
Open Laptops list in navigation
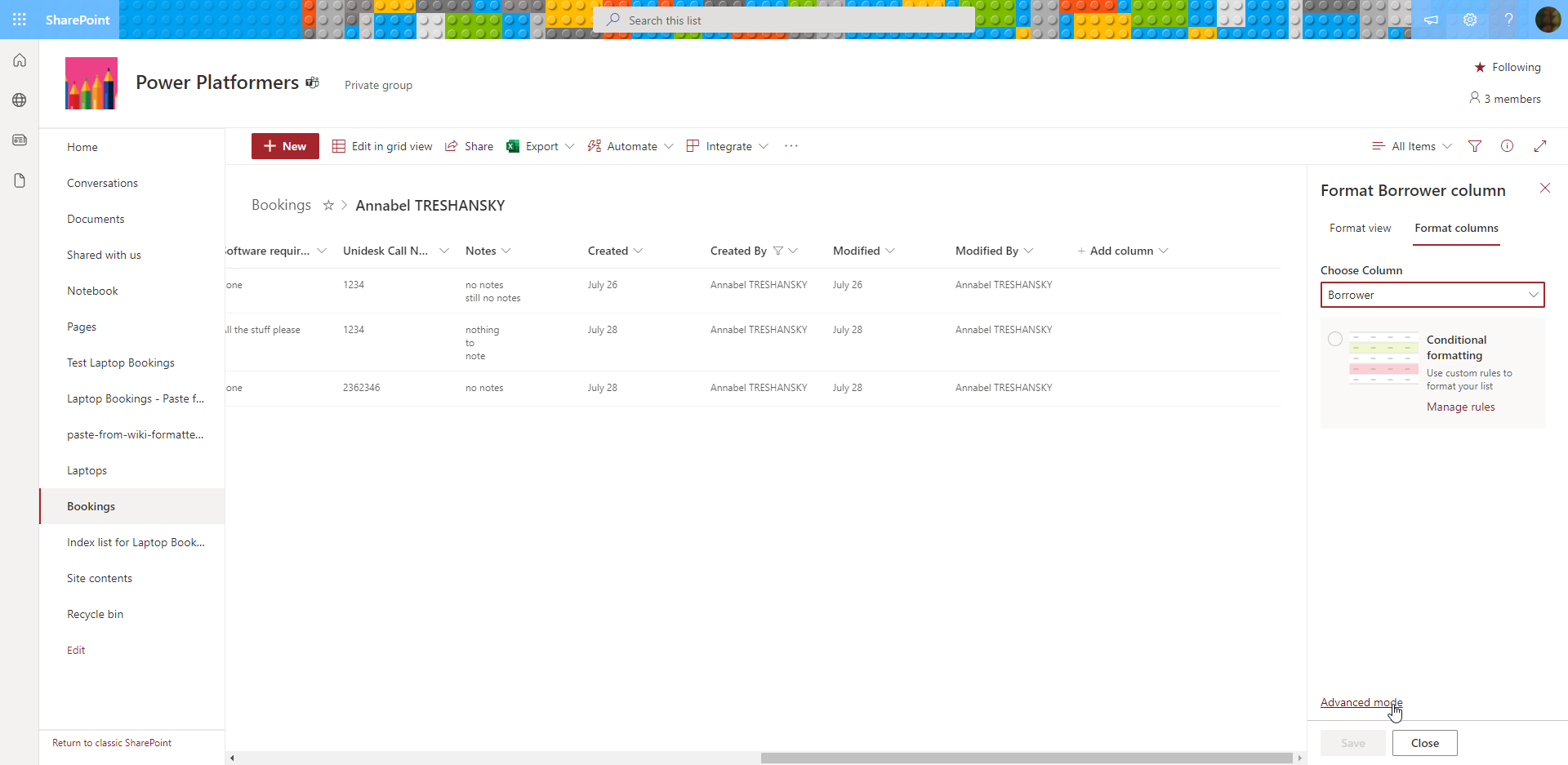click(x=87, y=470)
